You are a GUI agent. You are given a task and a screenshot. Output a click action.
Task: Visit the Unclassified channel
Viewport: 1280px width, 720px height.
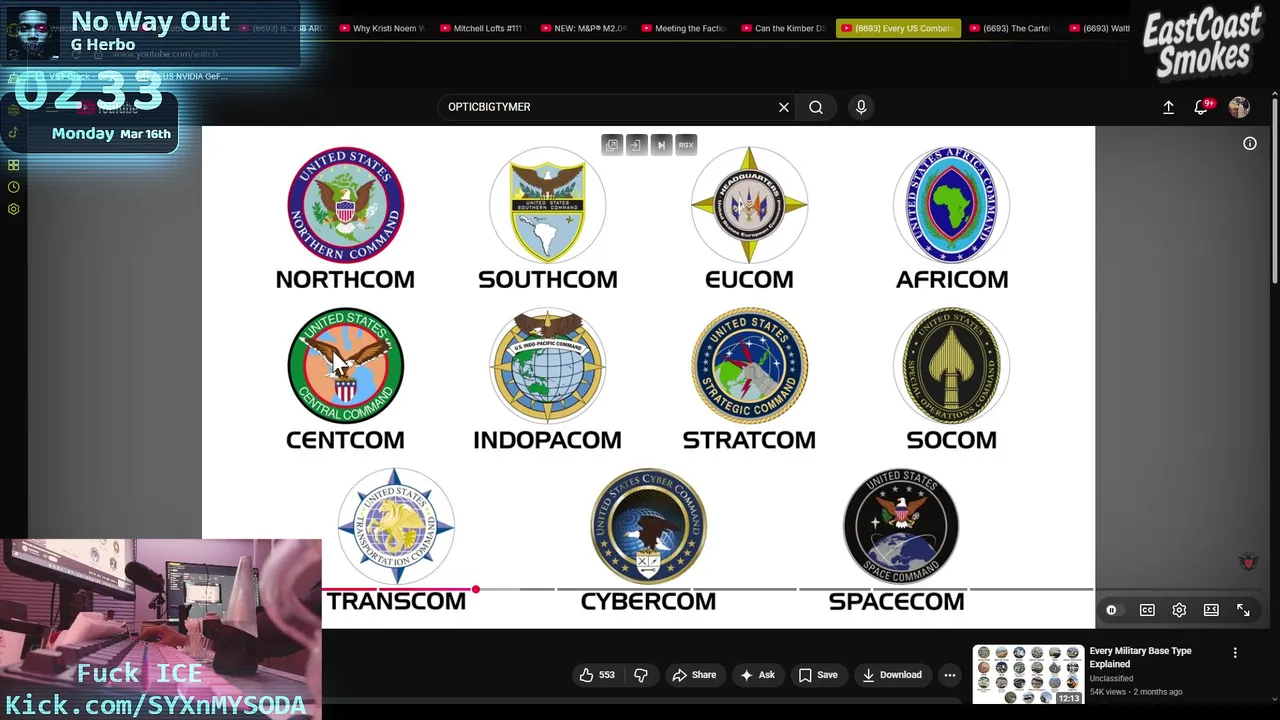click(1111, 679)
